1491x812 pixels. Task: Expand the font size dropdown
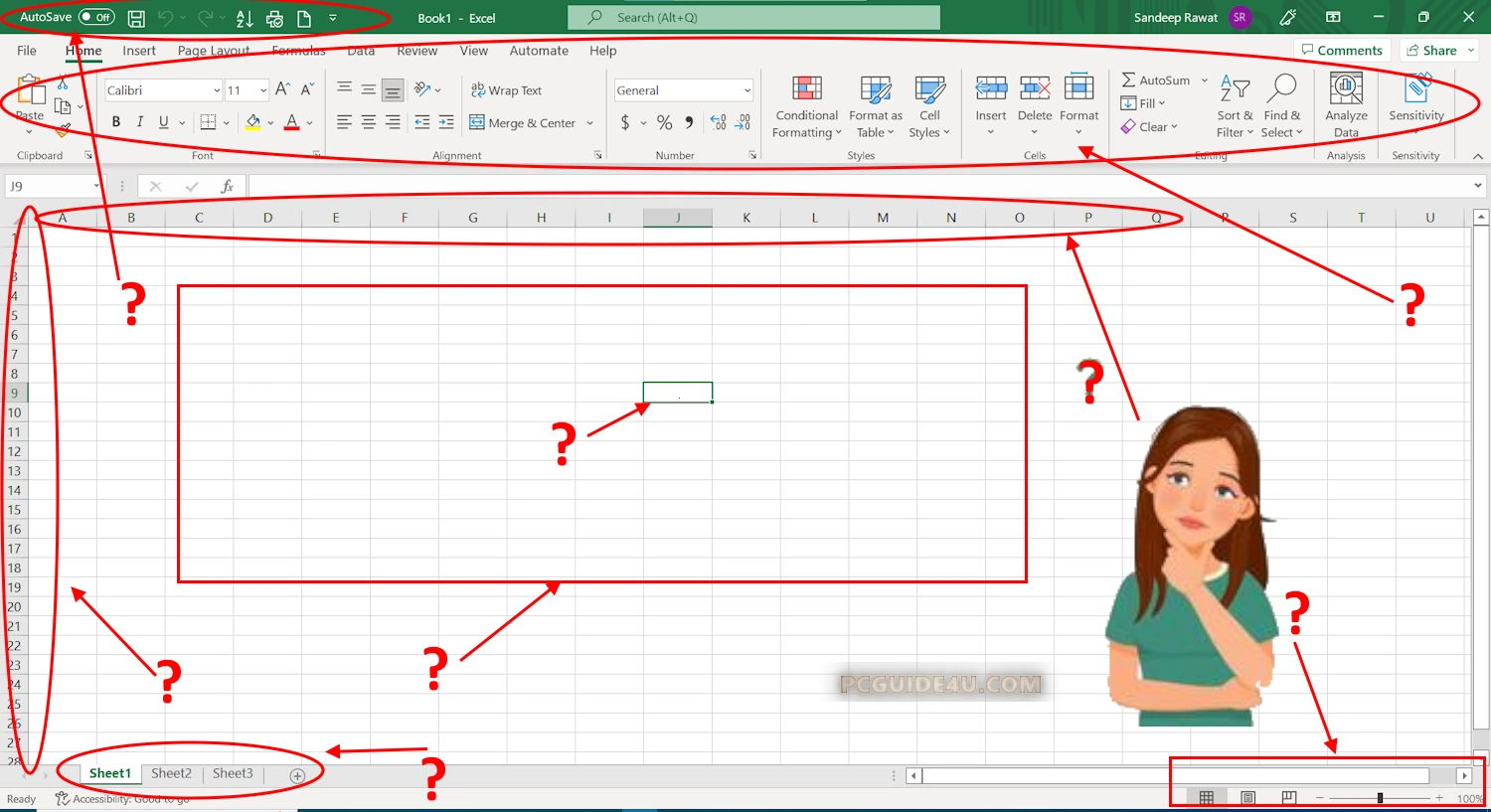pos(263,90)
